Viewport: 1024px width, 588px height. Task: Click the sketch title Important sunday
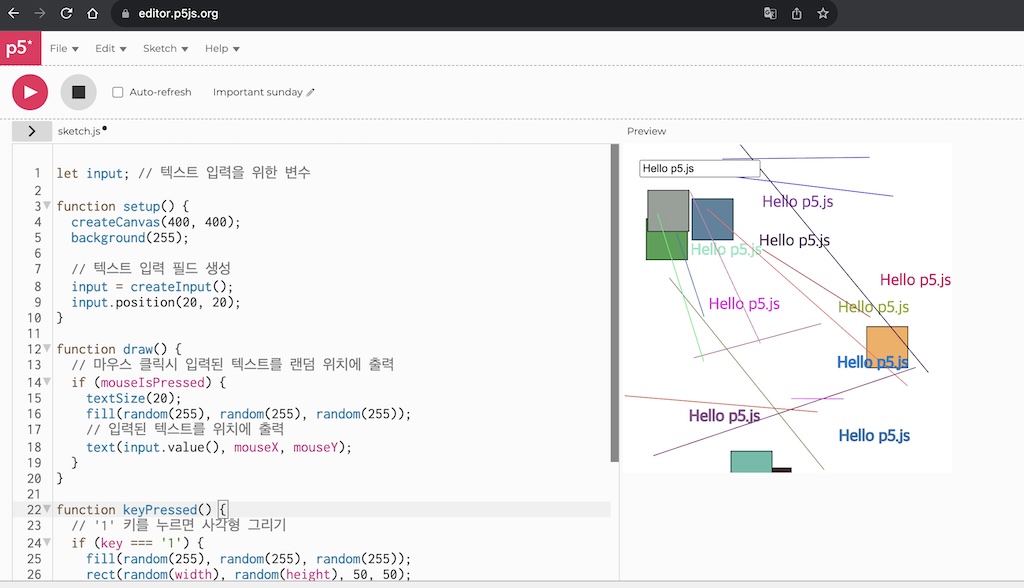pos(255,91)
